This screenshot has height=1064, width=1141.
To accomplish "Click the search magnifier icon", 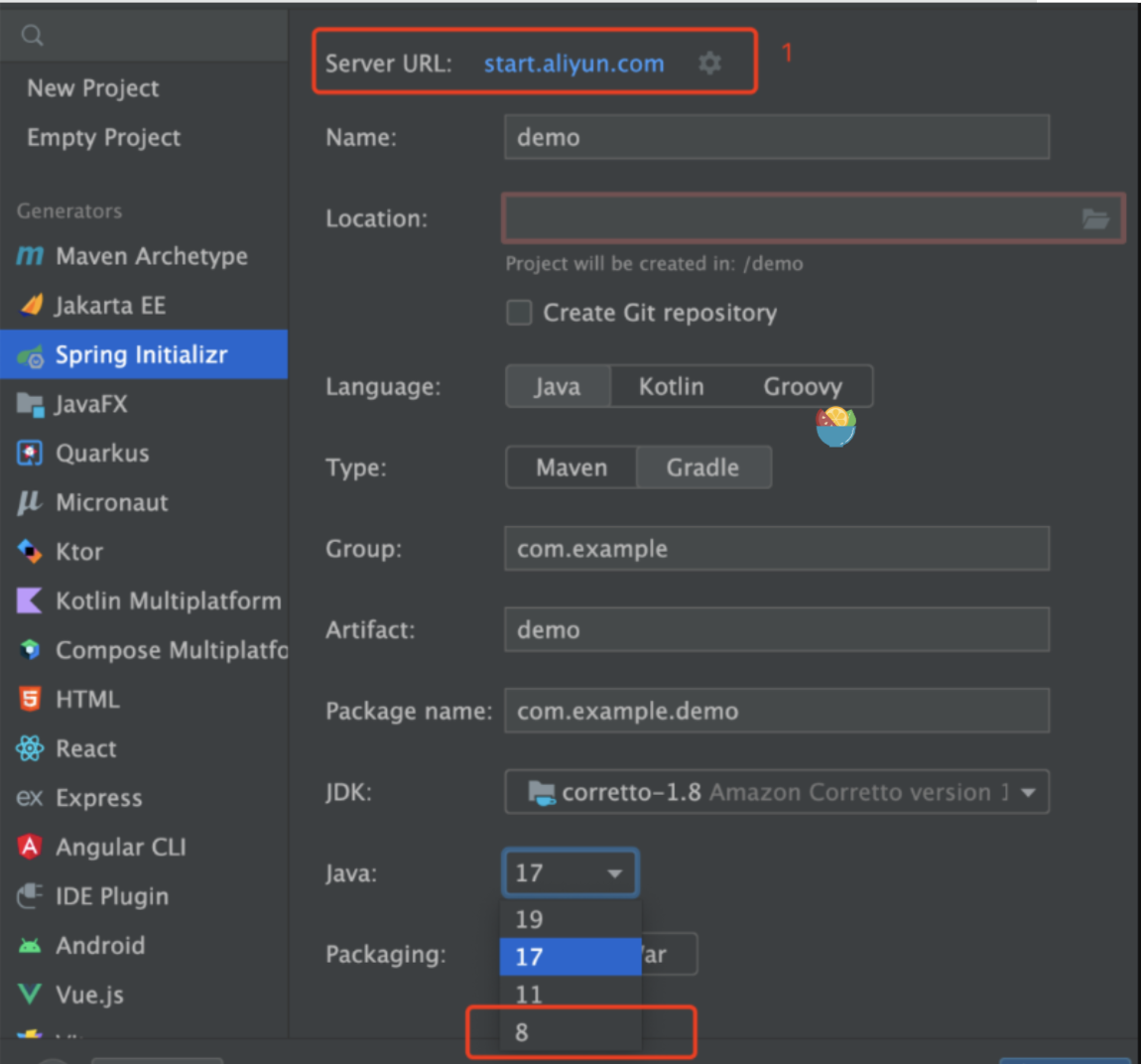I will 32,35.
